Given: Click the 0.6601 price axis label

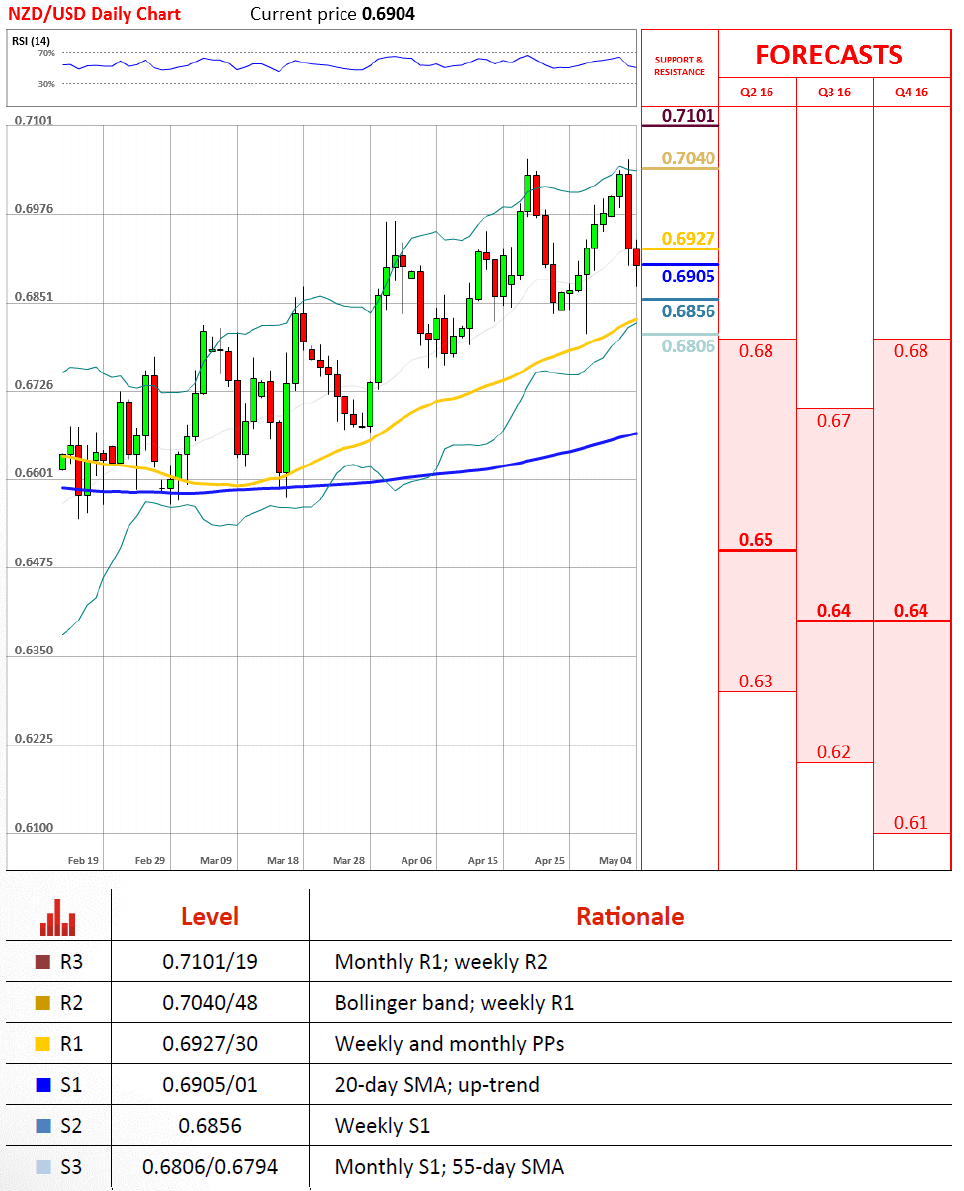Looking at the screenshot, I should 34,472.
